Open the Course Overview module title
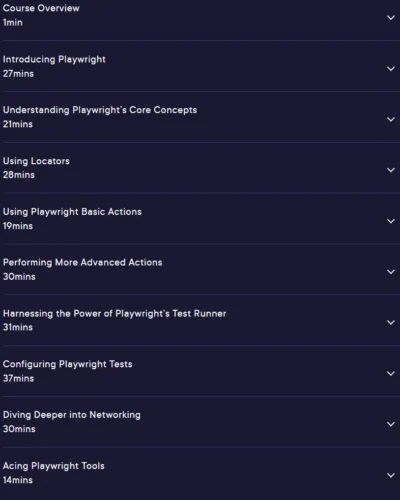Image resolution: width=400 pixels, height=500 pixels. pyautogui.click(x=41, y=8)
